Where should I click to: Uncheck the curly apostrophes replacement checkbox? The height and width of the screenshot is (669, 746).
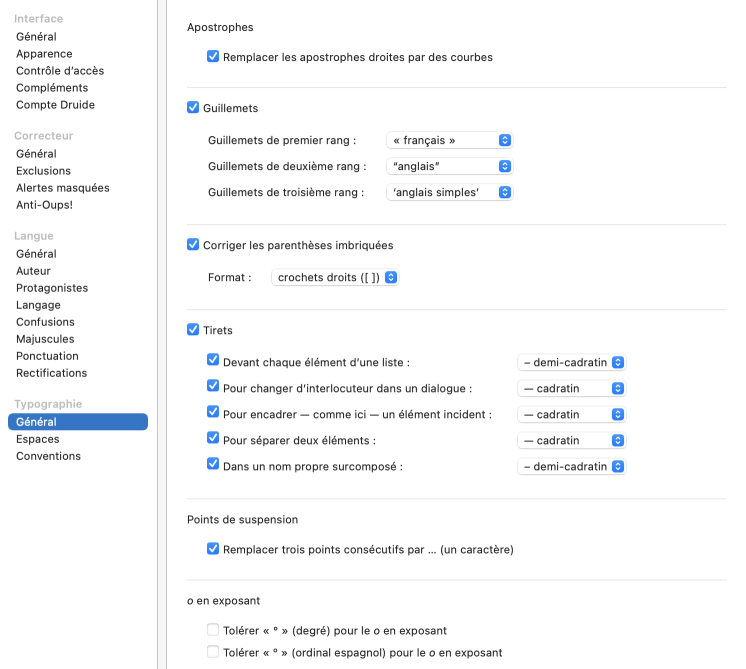point(213,57)
